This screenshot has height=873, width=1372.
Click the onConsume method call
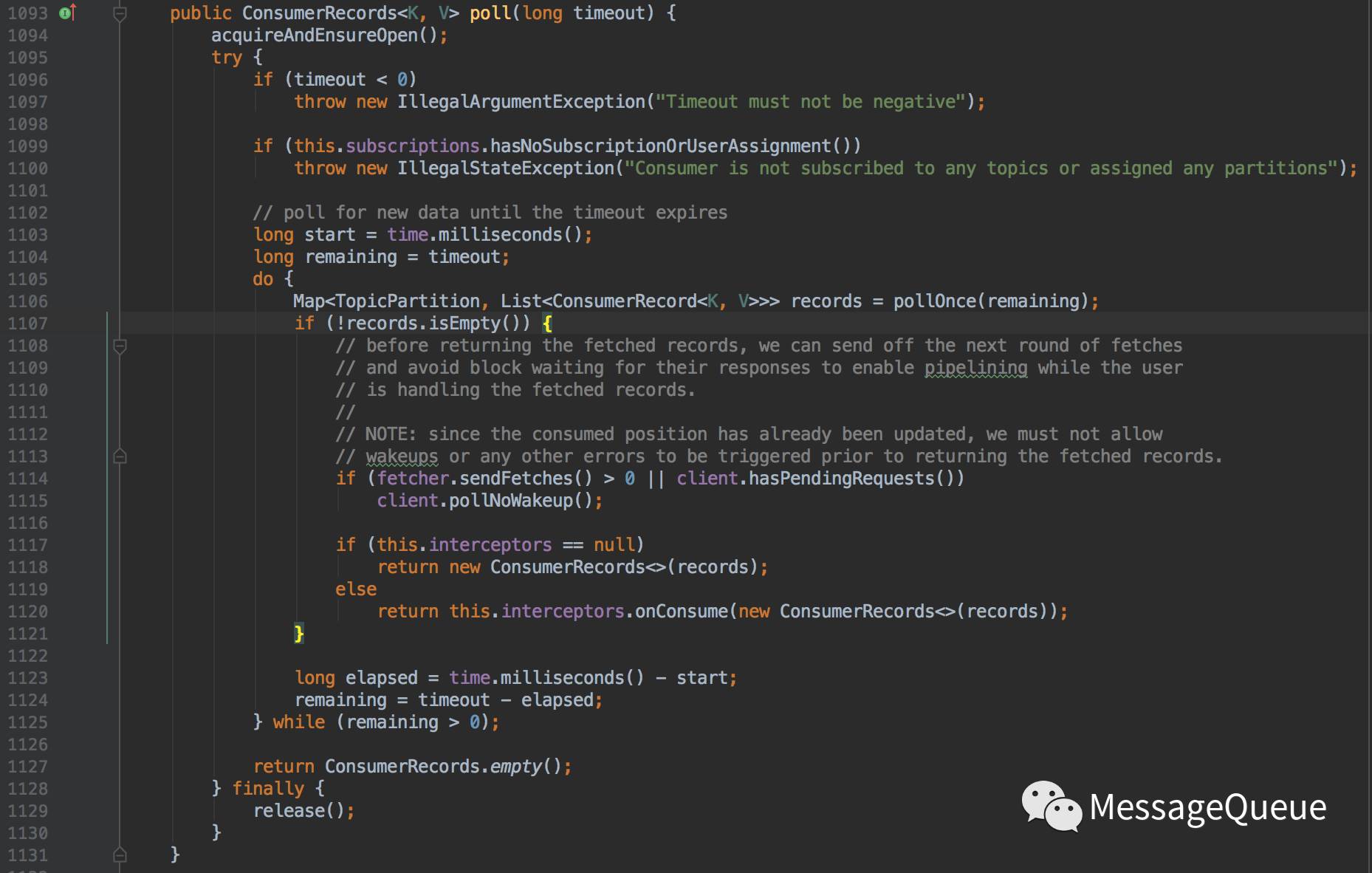[x=682, y=612]
